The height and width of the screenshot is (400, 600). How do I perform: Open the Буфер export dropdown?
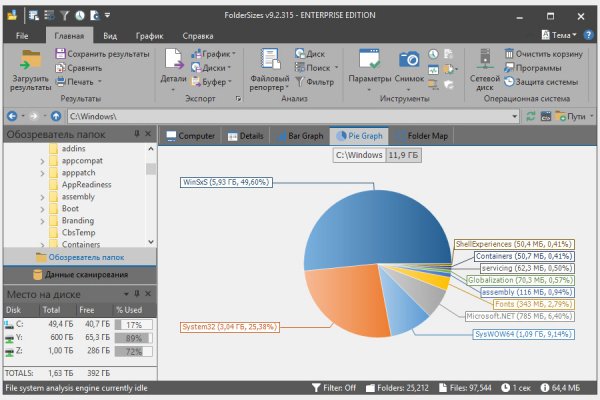click(x=212, y=82)
